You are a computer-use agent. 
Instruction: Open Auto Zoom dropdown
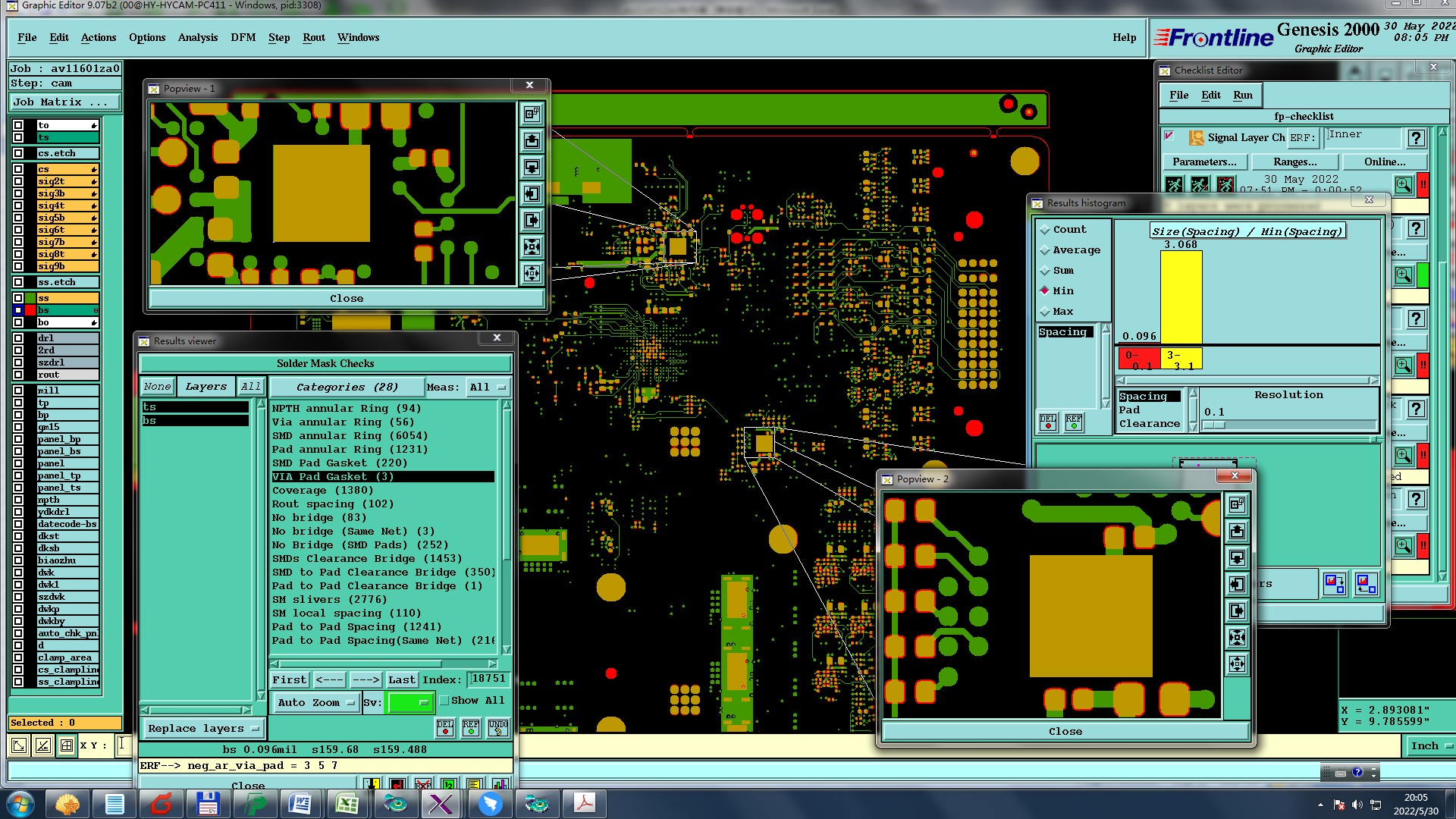tap(315, 702)
